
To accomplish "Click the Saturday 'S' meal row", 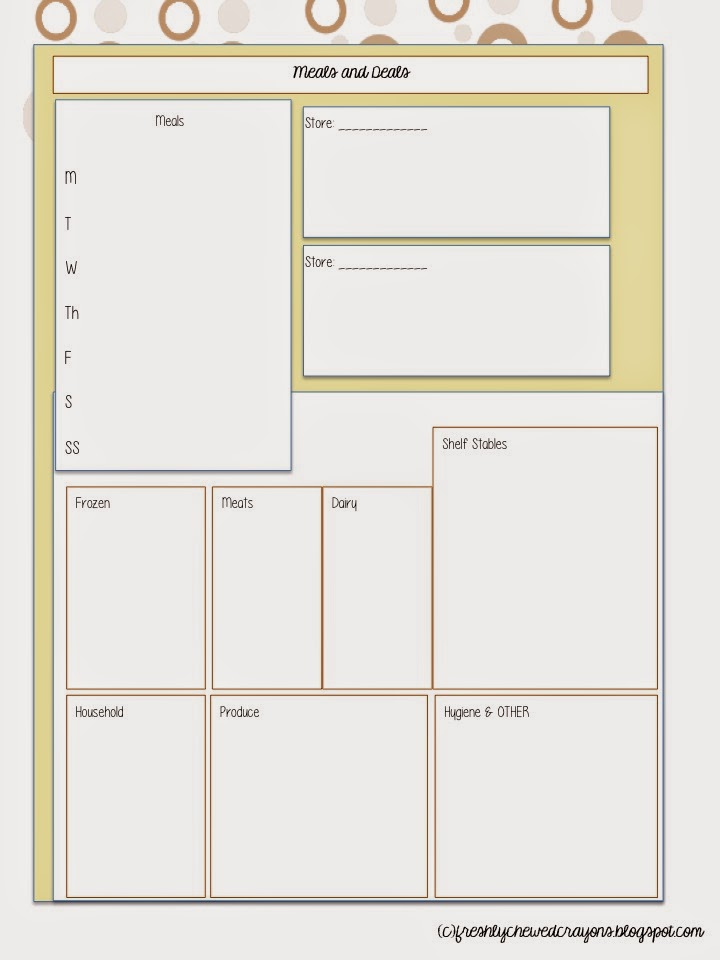I will point(173,402).
